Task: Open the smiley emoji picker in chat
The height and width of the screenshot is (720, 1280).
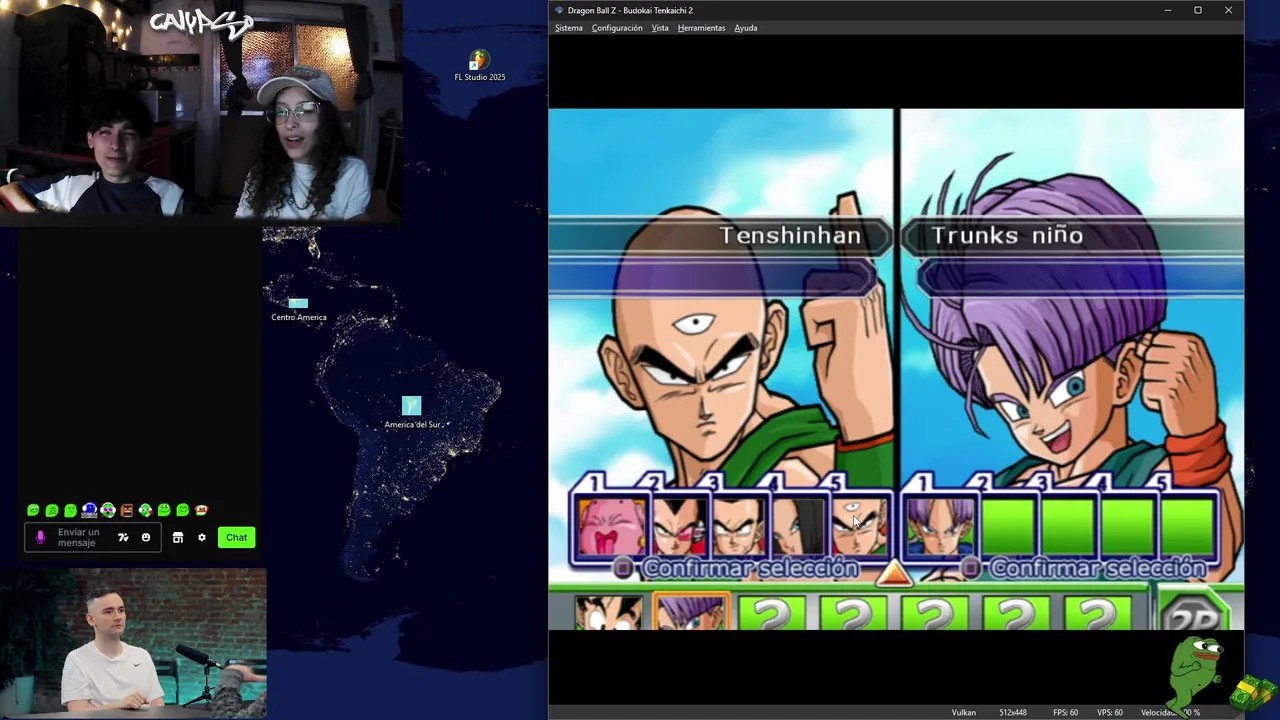Action: tap(146, 537)
